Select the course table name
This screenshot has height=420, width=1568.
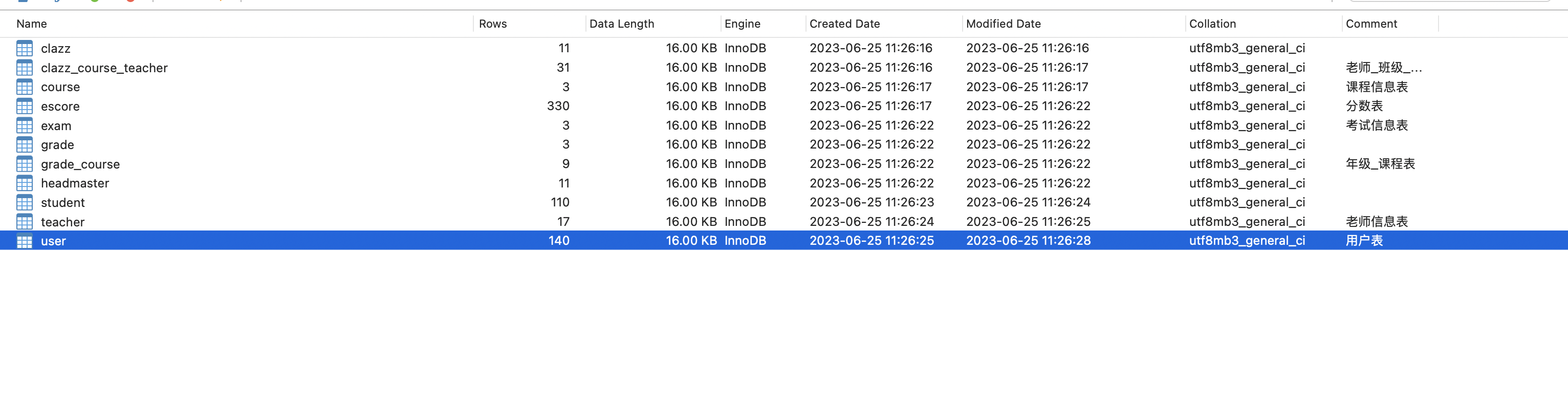(x=60, y=87)
